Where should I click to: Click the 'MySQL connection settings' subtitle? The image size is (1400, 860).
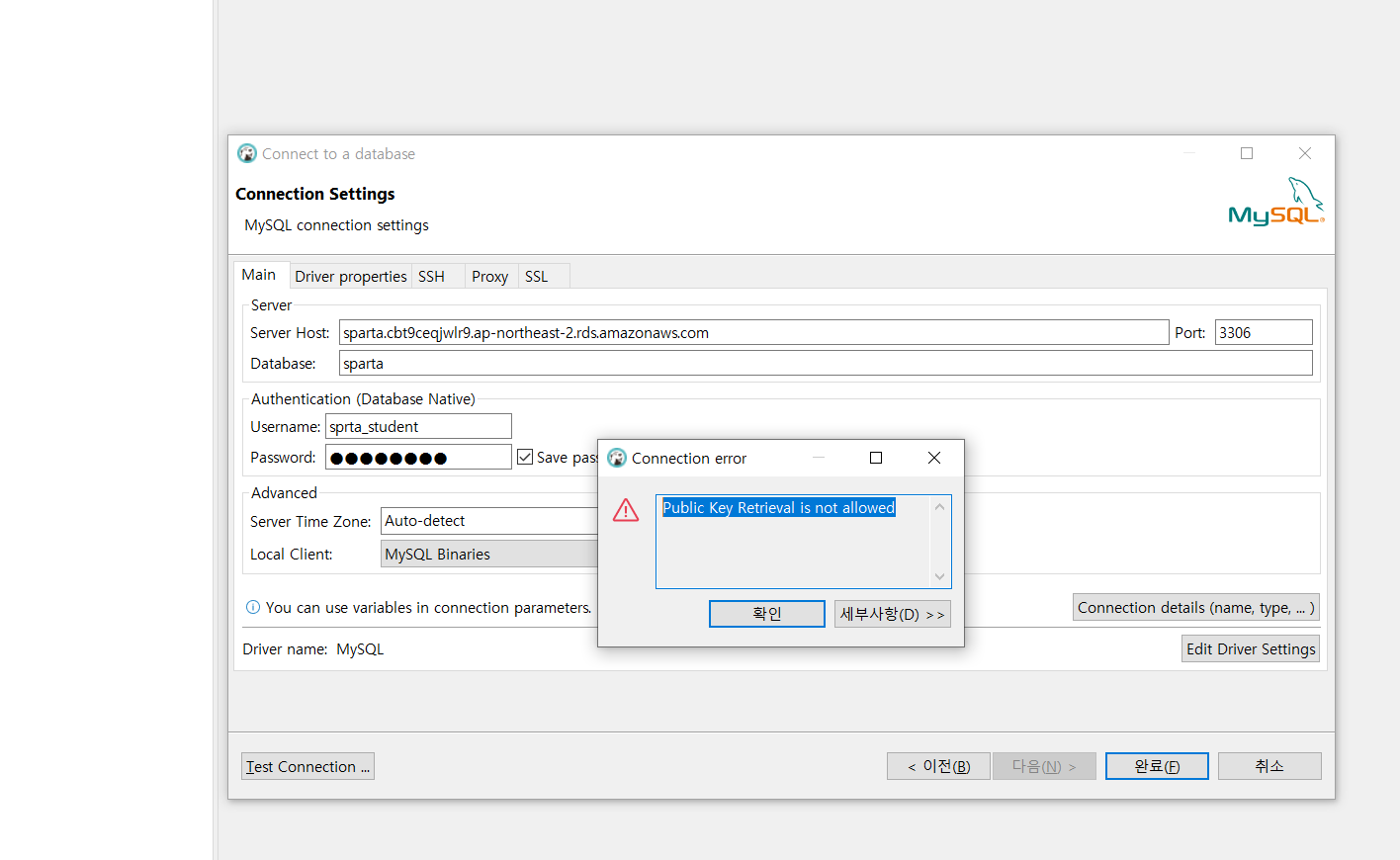[x=336, y=225]
